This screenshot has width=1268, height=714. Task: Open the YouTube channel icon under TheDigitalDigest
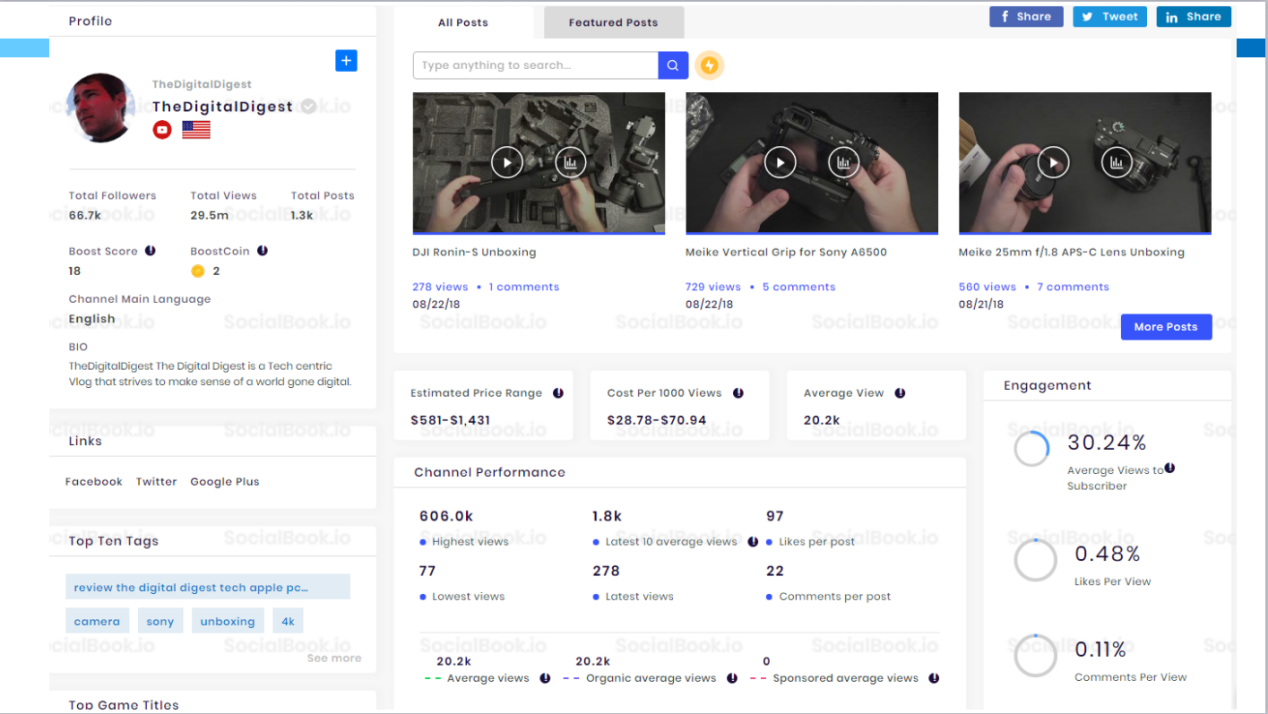coord(162,130)
